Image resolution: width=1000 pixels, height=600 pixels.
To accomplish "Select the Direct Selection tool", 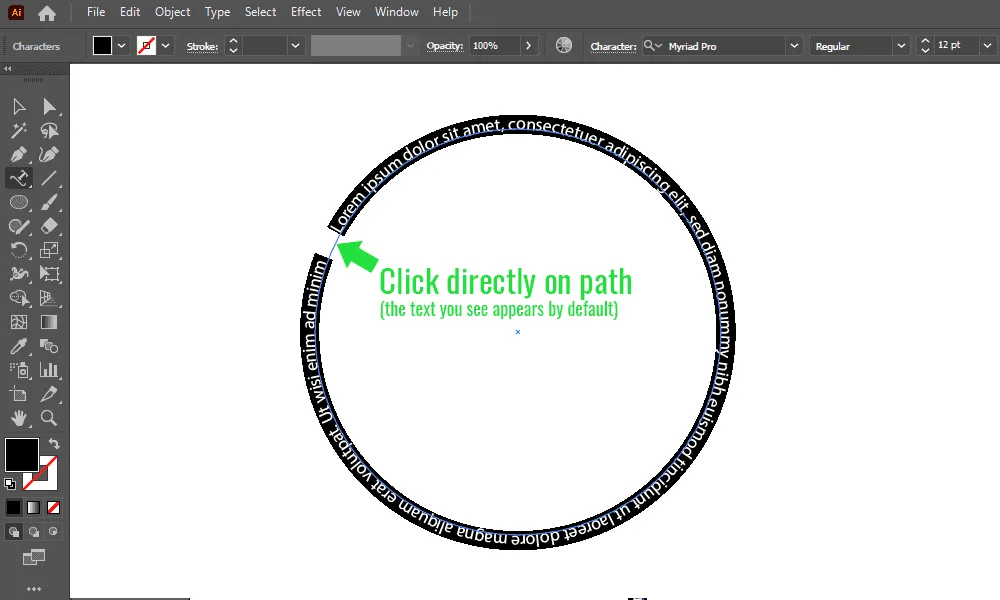I will pyautogui.click(x=49, y=106).
